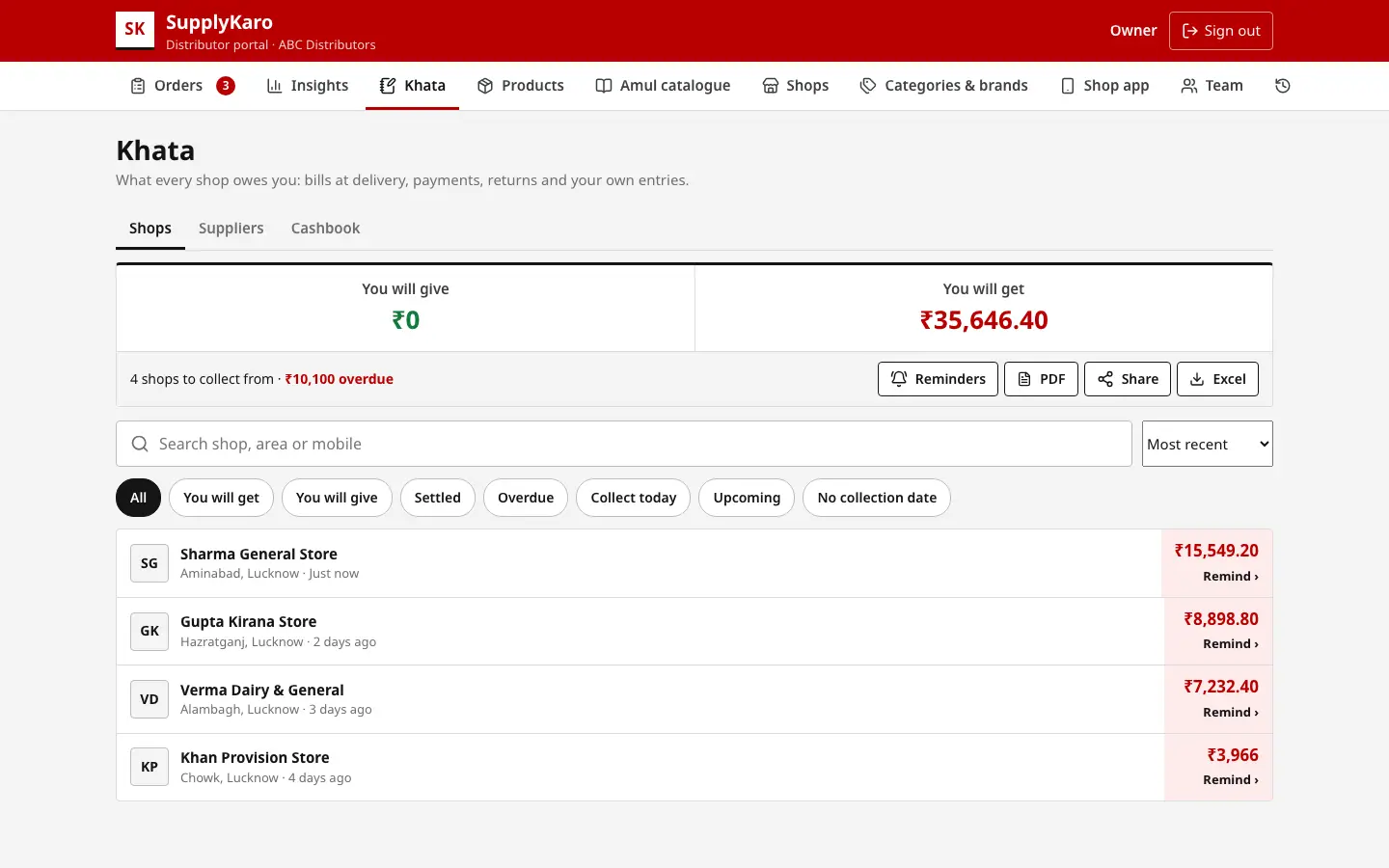Apply the Collect today filter

tap(634, 498)
